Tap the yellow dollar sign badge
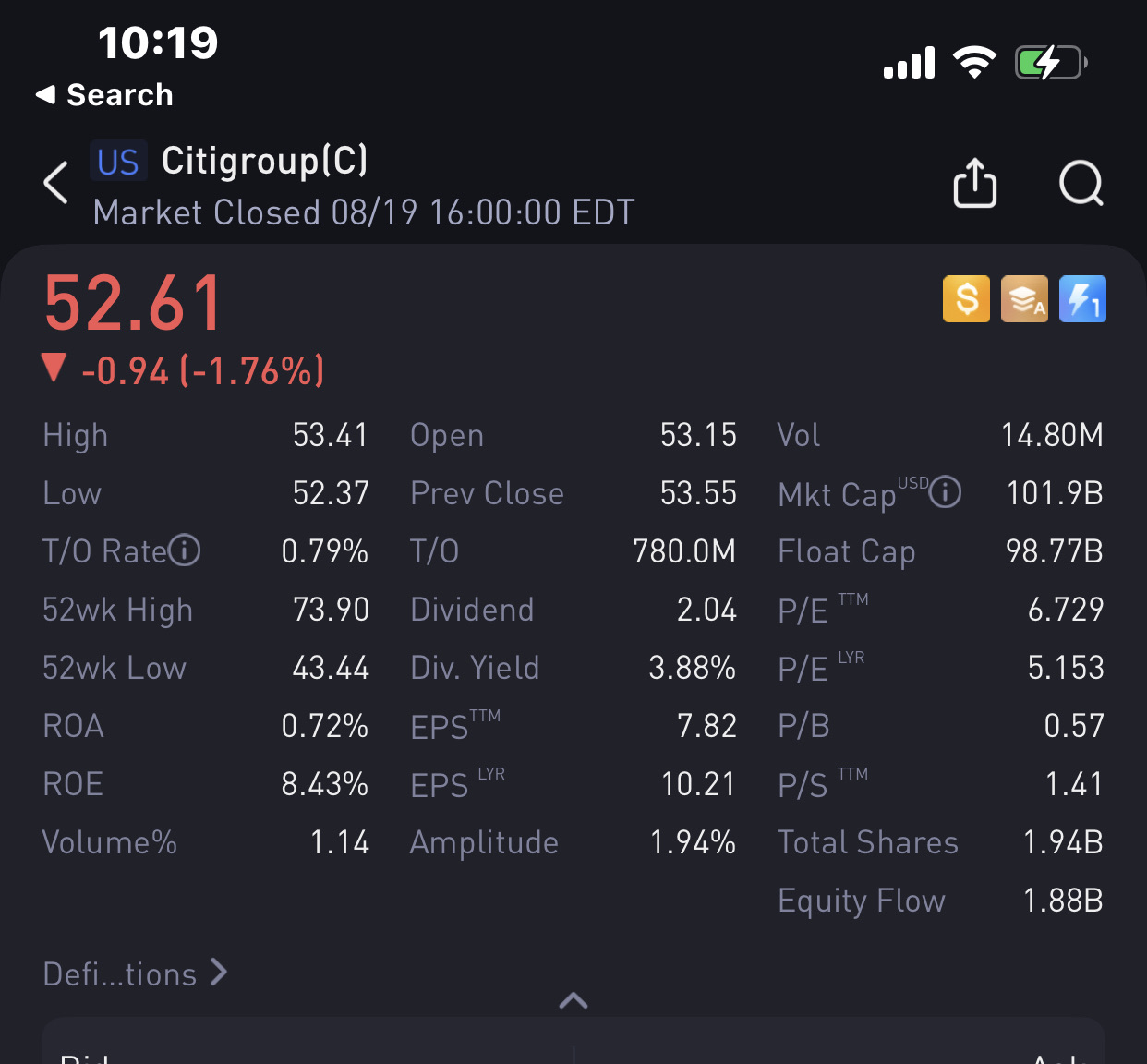Viewport: 1147px width, 1064px height. pos(966,299)
